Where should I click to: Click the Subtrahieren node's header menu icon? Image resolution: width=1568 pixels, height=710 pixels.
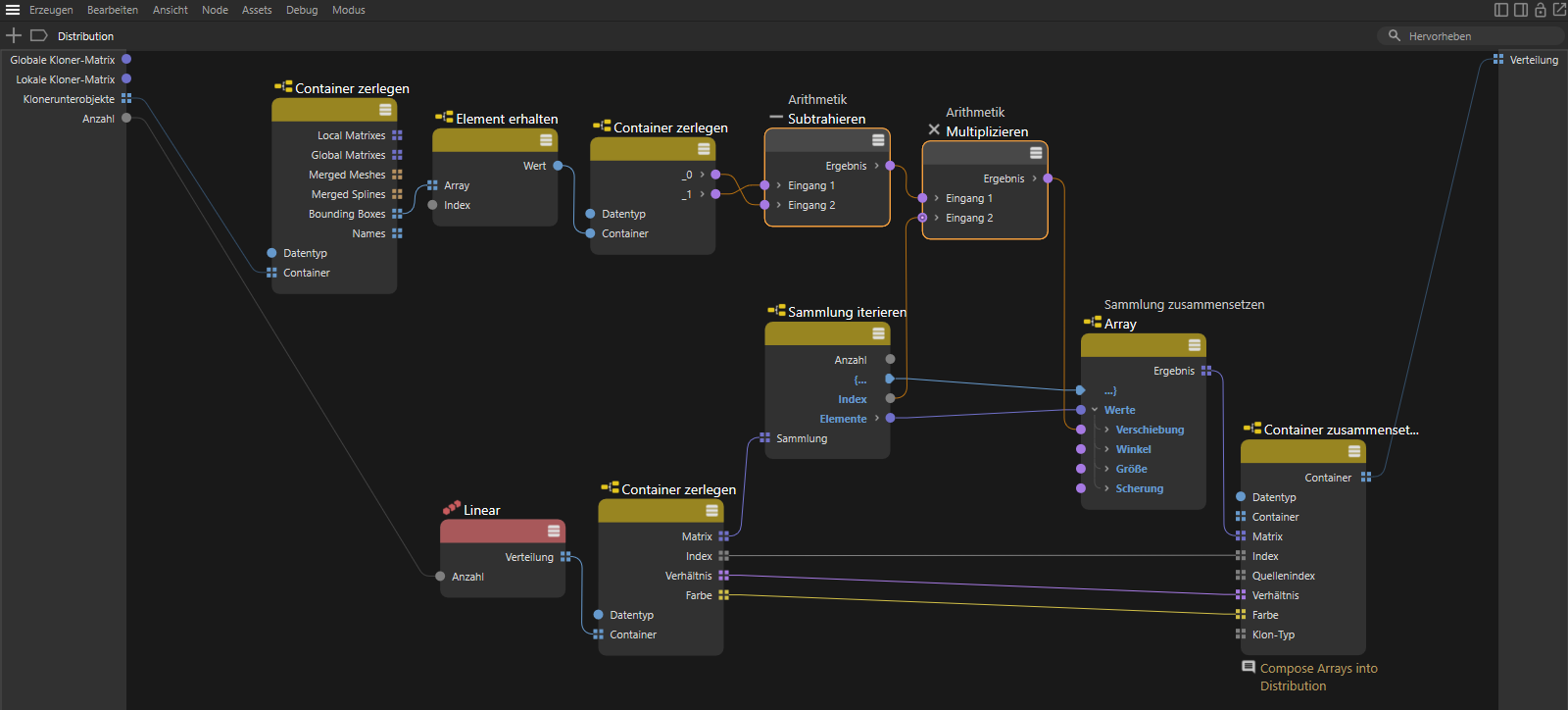(878, 140)
